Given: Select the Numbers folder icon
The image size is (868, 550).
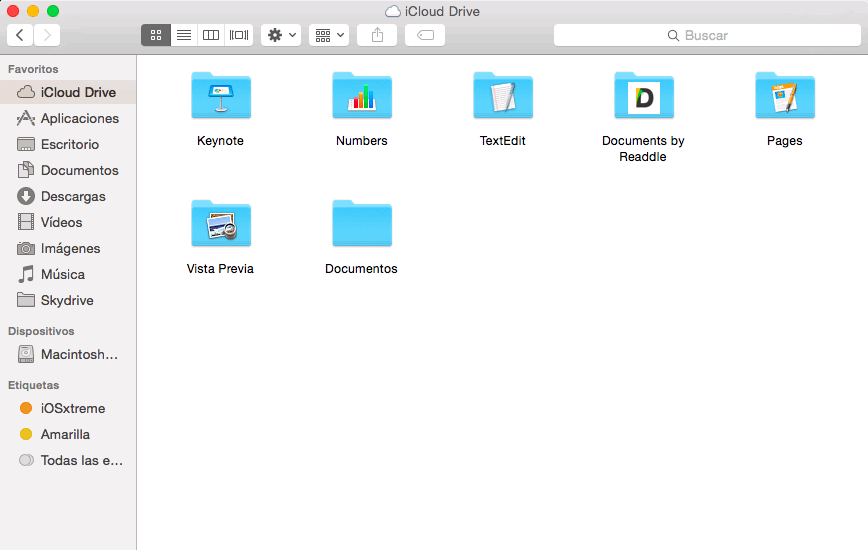Looking at the screenshot, I should [x=362, y=95].
